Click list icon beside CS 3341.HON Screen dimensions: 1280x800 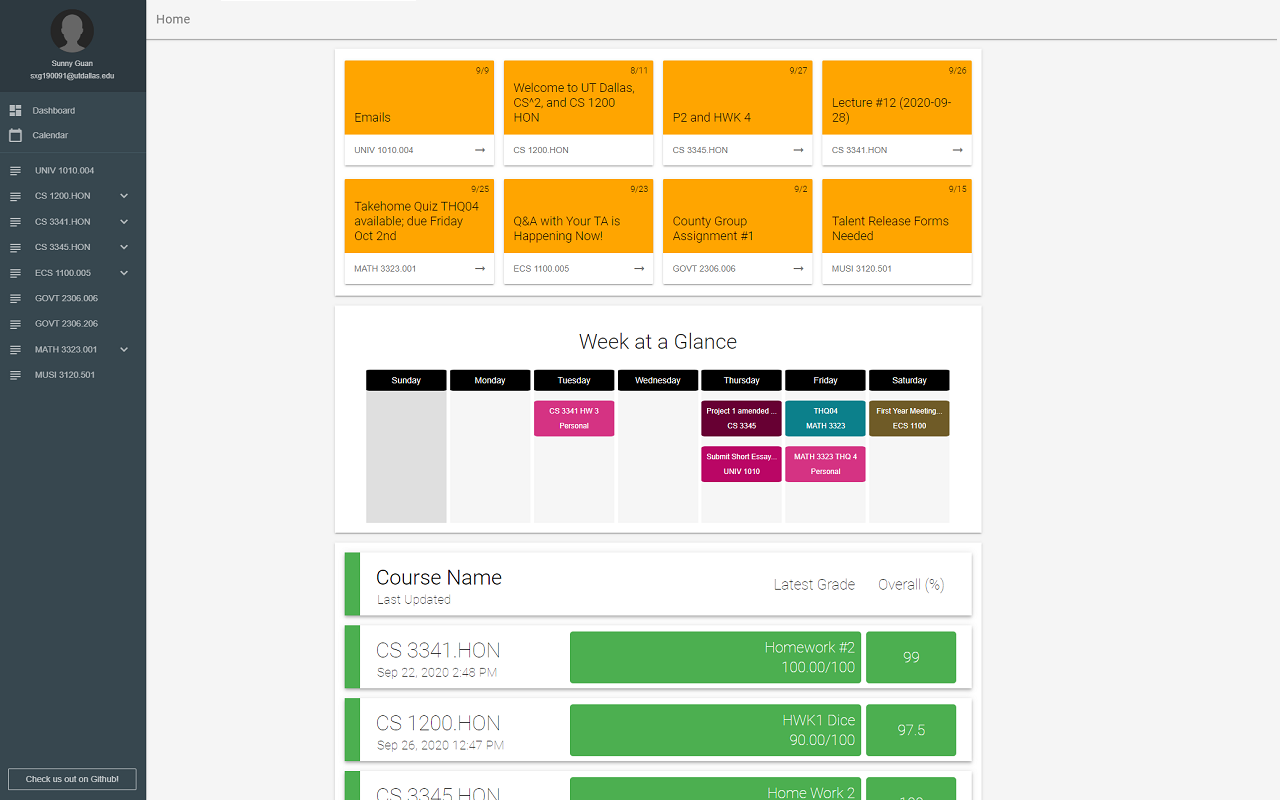point(15,222)
